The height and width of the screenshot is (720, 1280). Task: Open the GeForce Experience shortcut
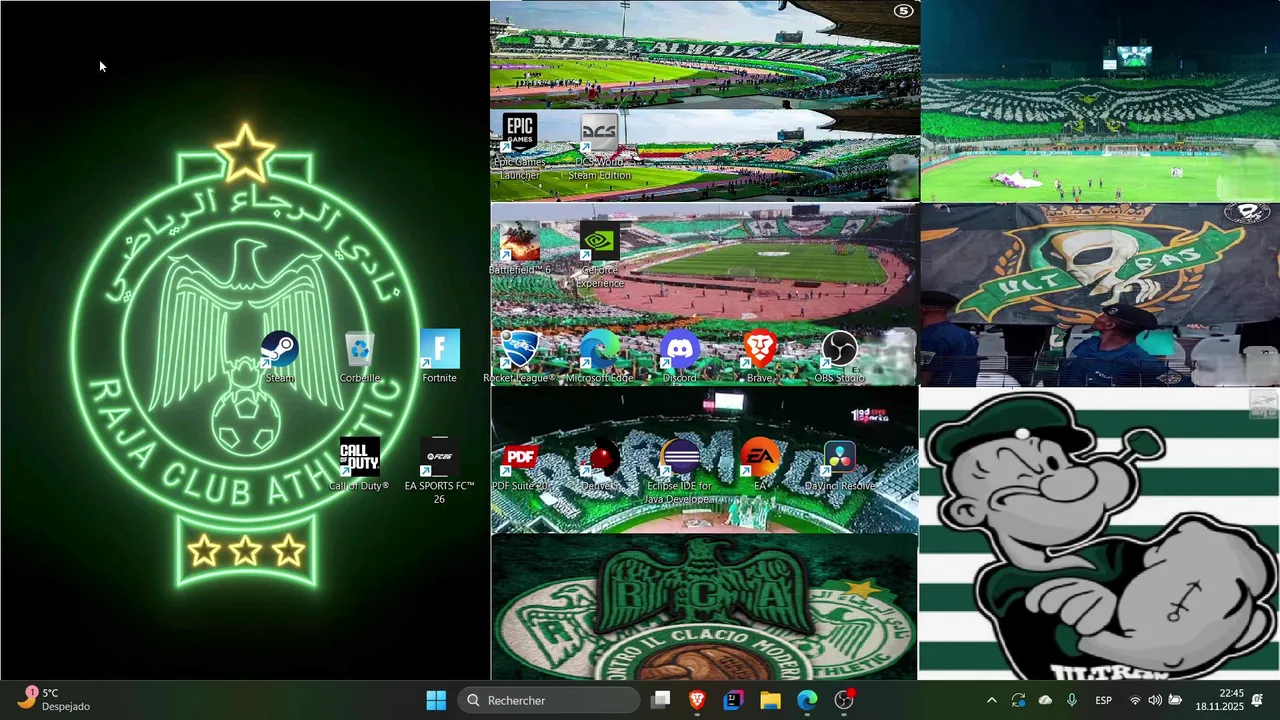(599, 255)
